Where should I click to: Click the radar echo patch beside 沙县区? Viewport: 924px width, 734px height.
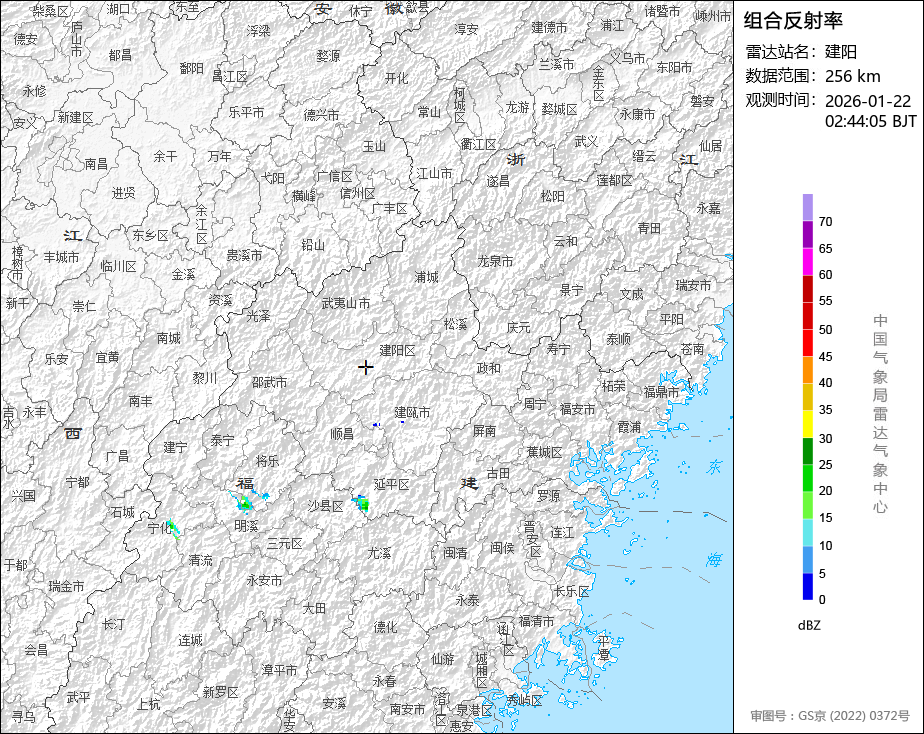click(361, 504)
